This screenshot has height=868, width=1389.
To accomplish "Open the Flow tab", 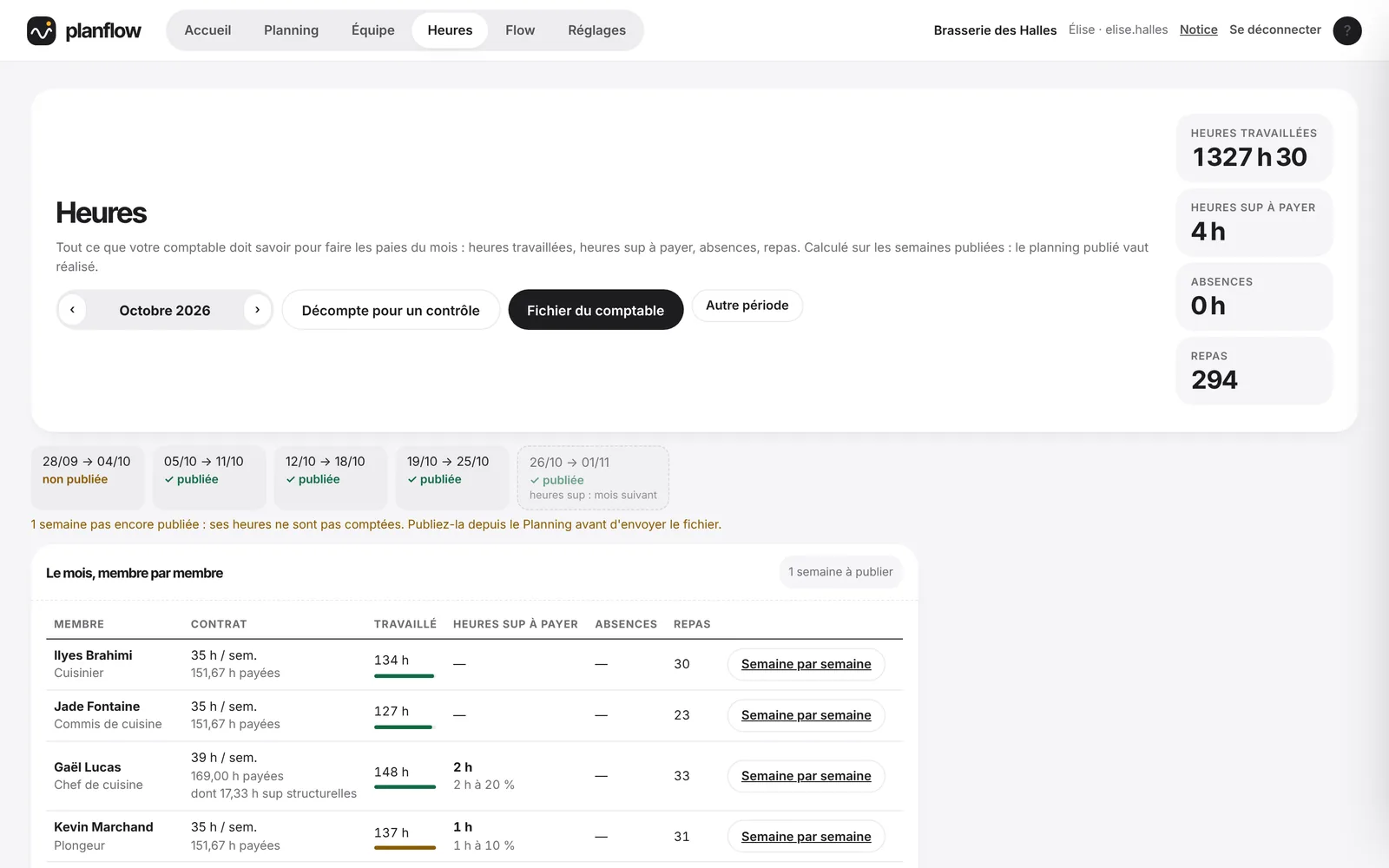I will 520,30.
